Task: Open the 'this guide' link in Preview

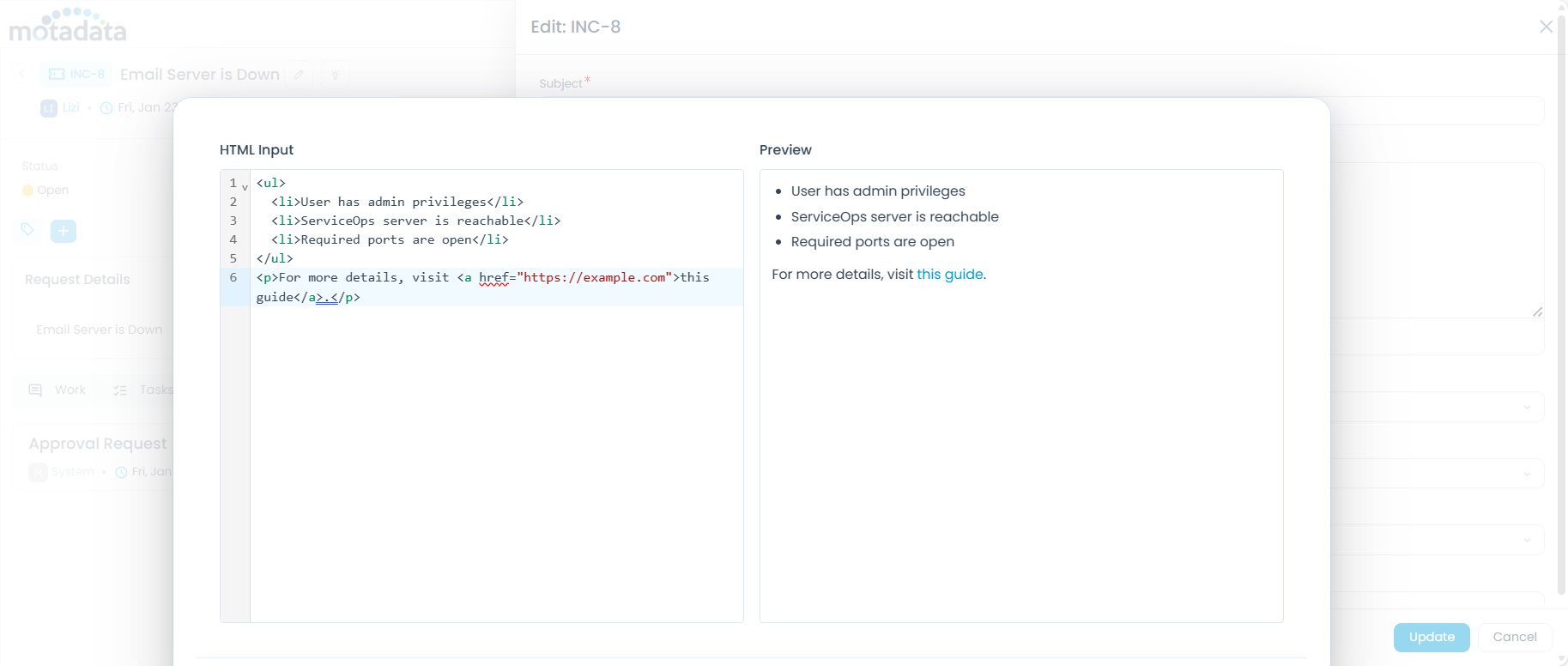Action: coord(949,275)
